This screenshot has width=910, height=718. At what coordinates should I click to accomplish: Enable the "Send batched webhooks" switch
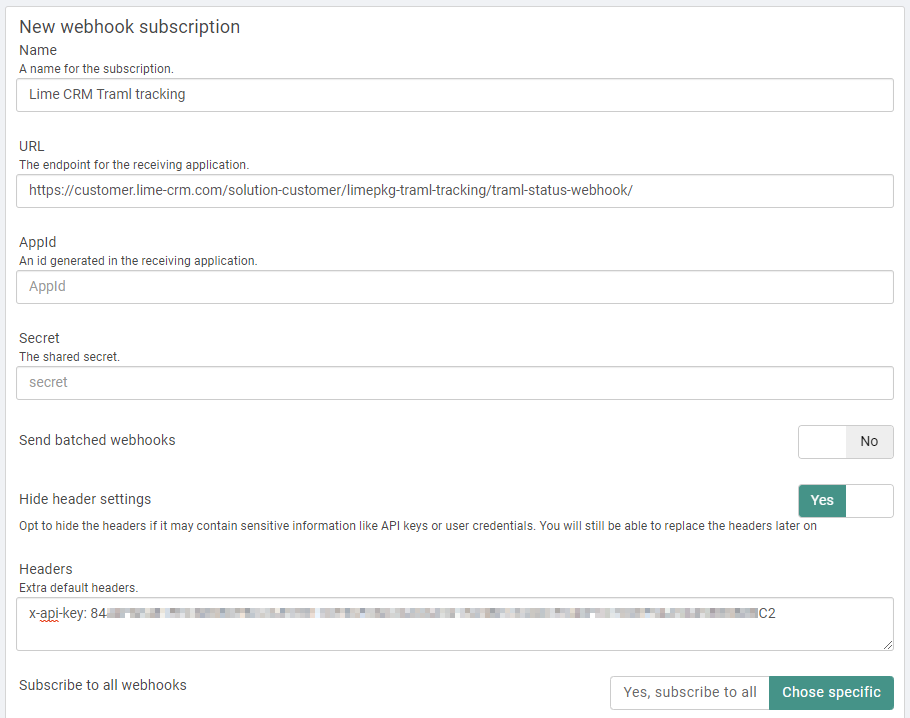point(821,441)
